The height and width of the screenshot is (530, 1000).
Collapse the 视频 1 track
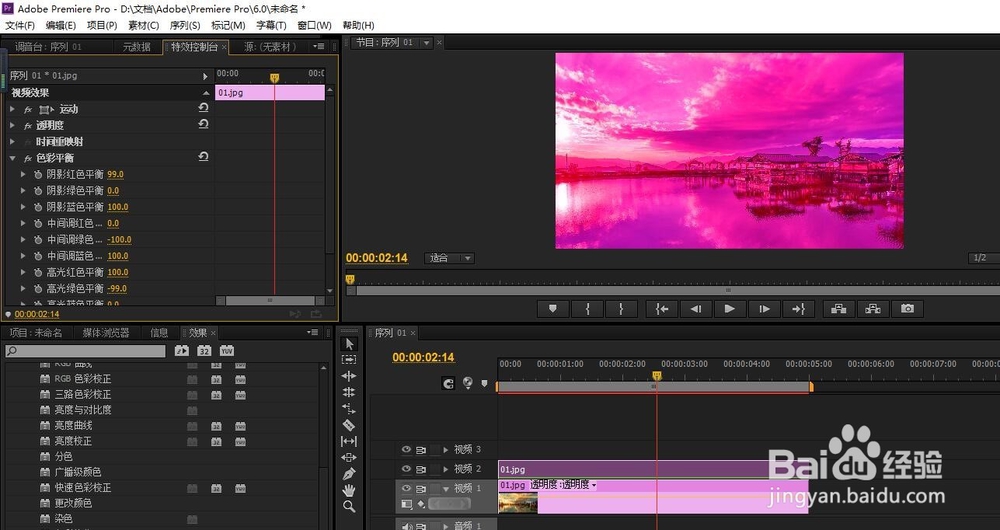(x=446, y=489)
